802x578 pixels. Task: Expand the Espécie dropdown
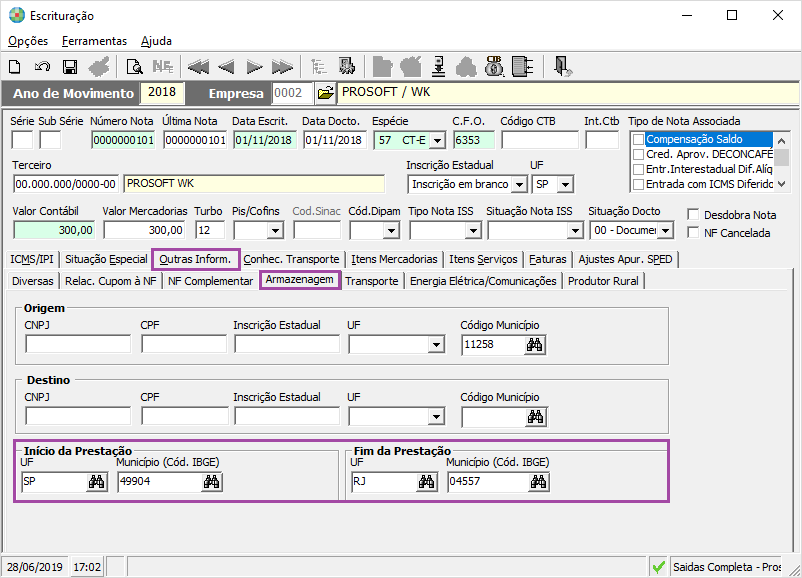pos(437,140)
